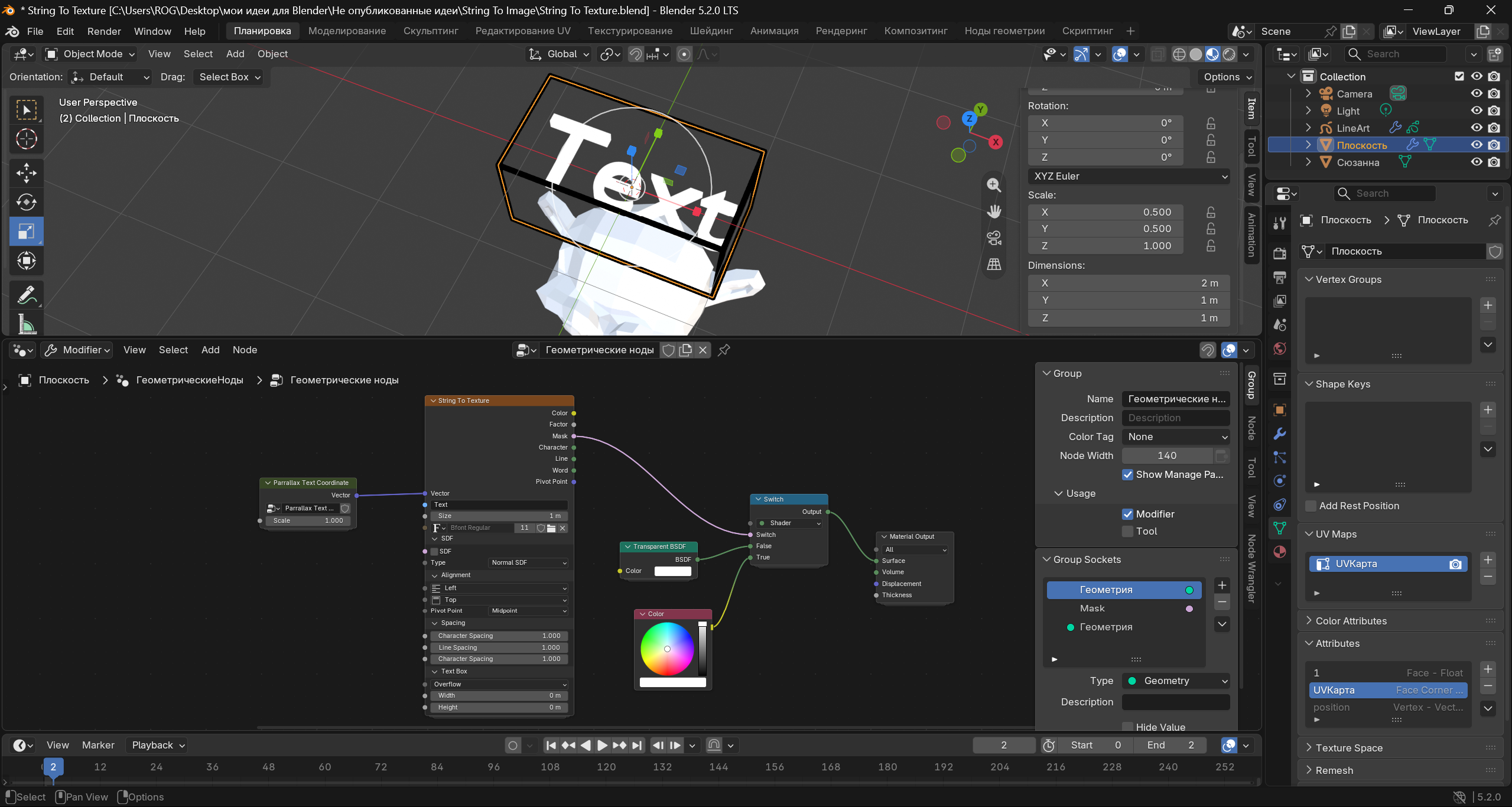Viewport: 1512px width, 807px height.
Task: Click the Play animation button
Action: [602, 746]
